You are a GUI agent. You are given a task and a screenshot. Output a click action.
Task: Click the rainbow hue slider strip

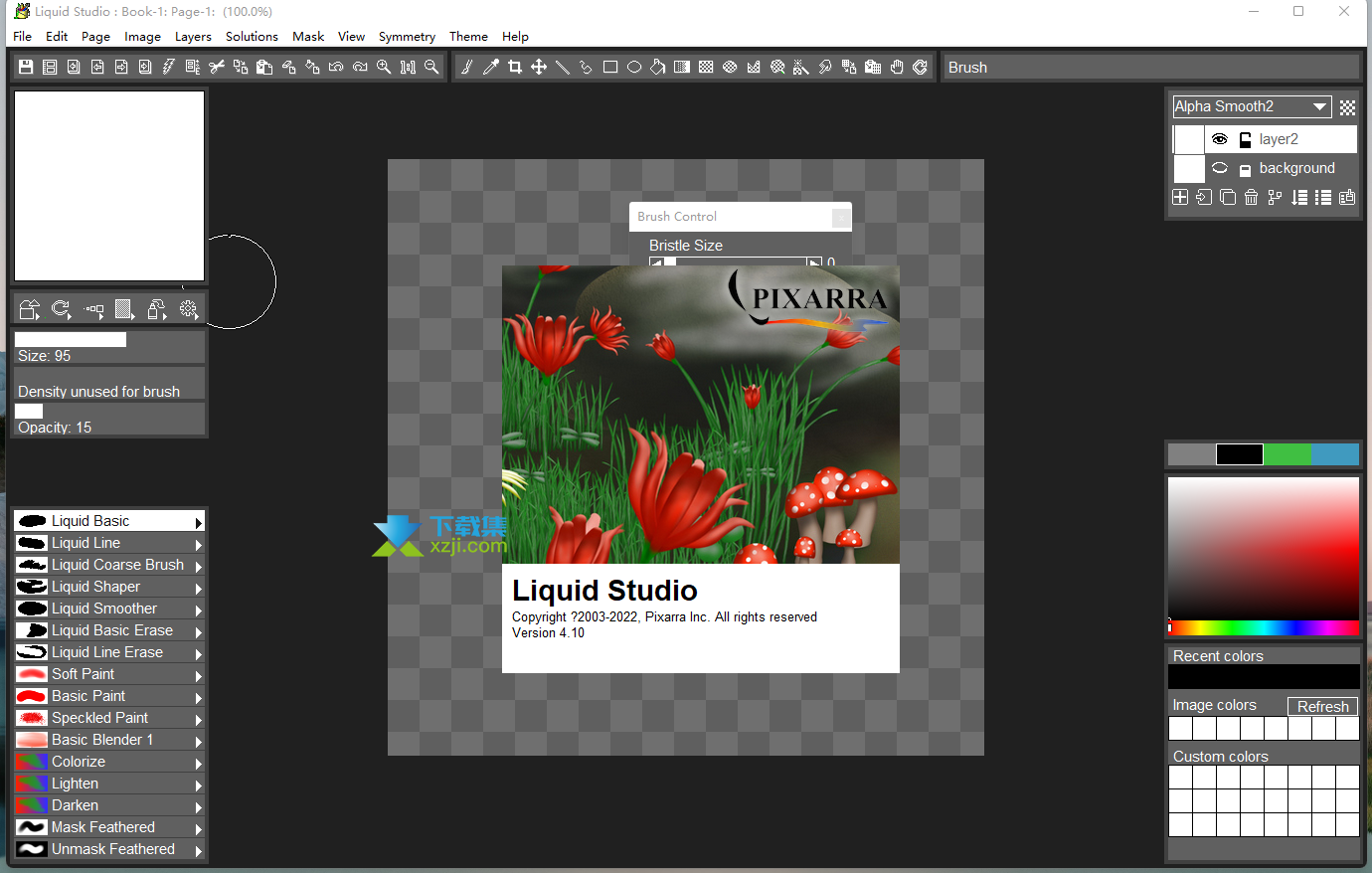tap(1264, 627)
